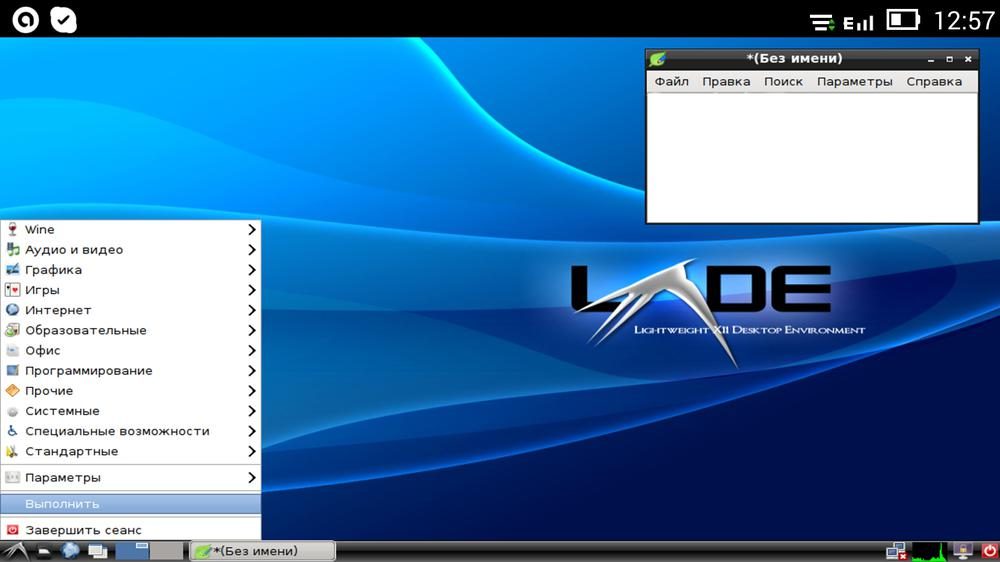Click the screen lock icon in panel
1000x562 pixels.
[964, 551]
